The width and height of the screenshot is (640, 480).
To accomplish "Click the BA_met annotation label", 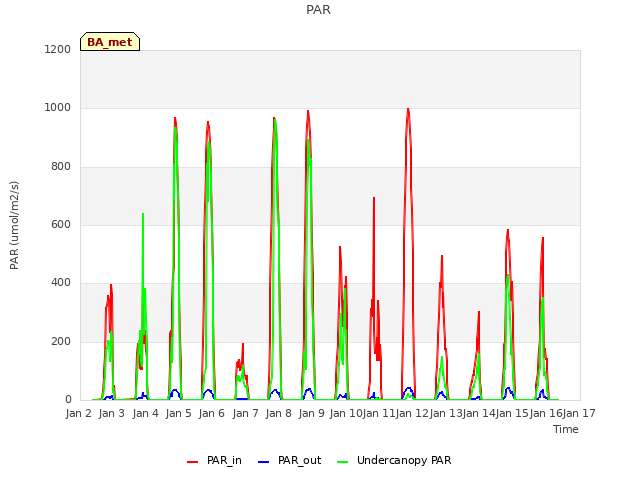I will click(x=110, y=42).
